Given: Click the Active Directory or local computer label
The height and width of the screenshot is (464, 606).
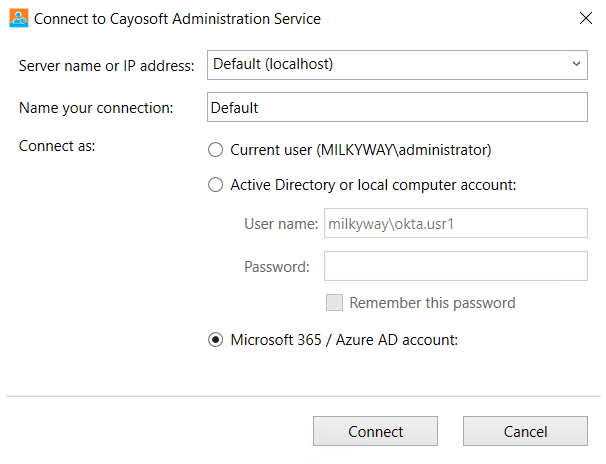Looking at the screenshot, I should [373, 185].
